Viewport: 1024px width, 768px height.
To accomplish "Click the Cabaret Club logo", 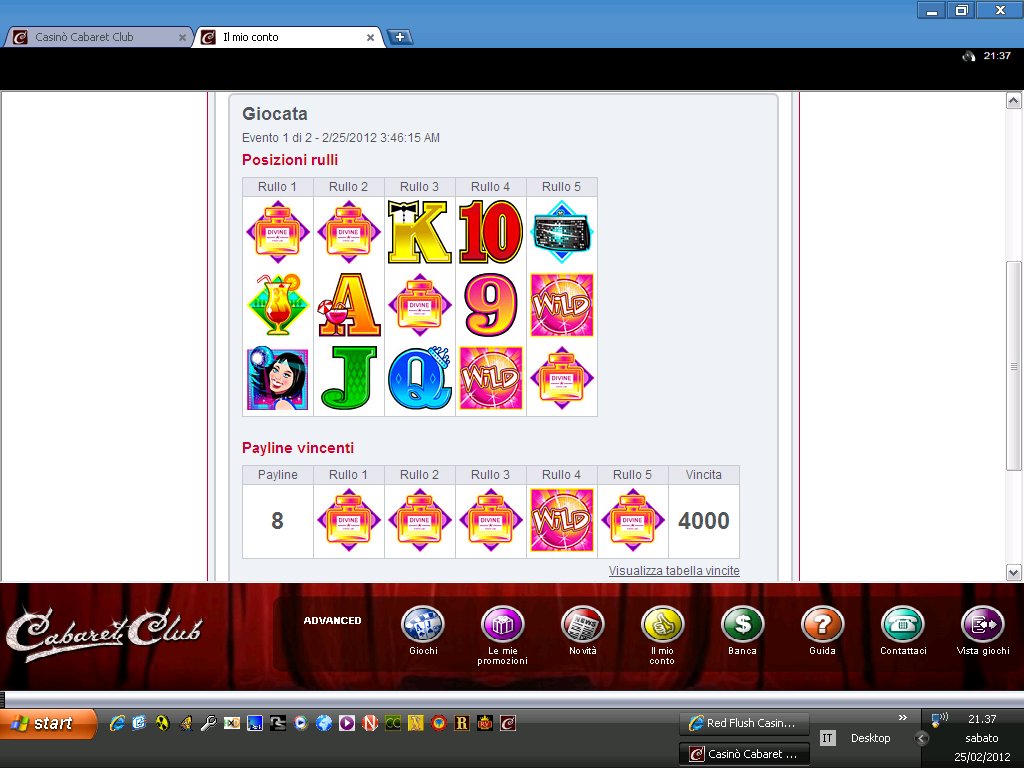I will point(104,633).
